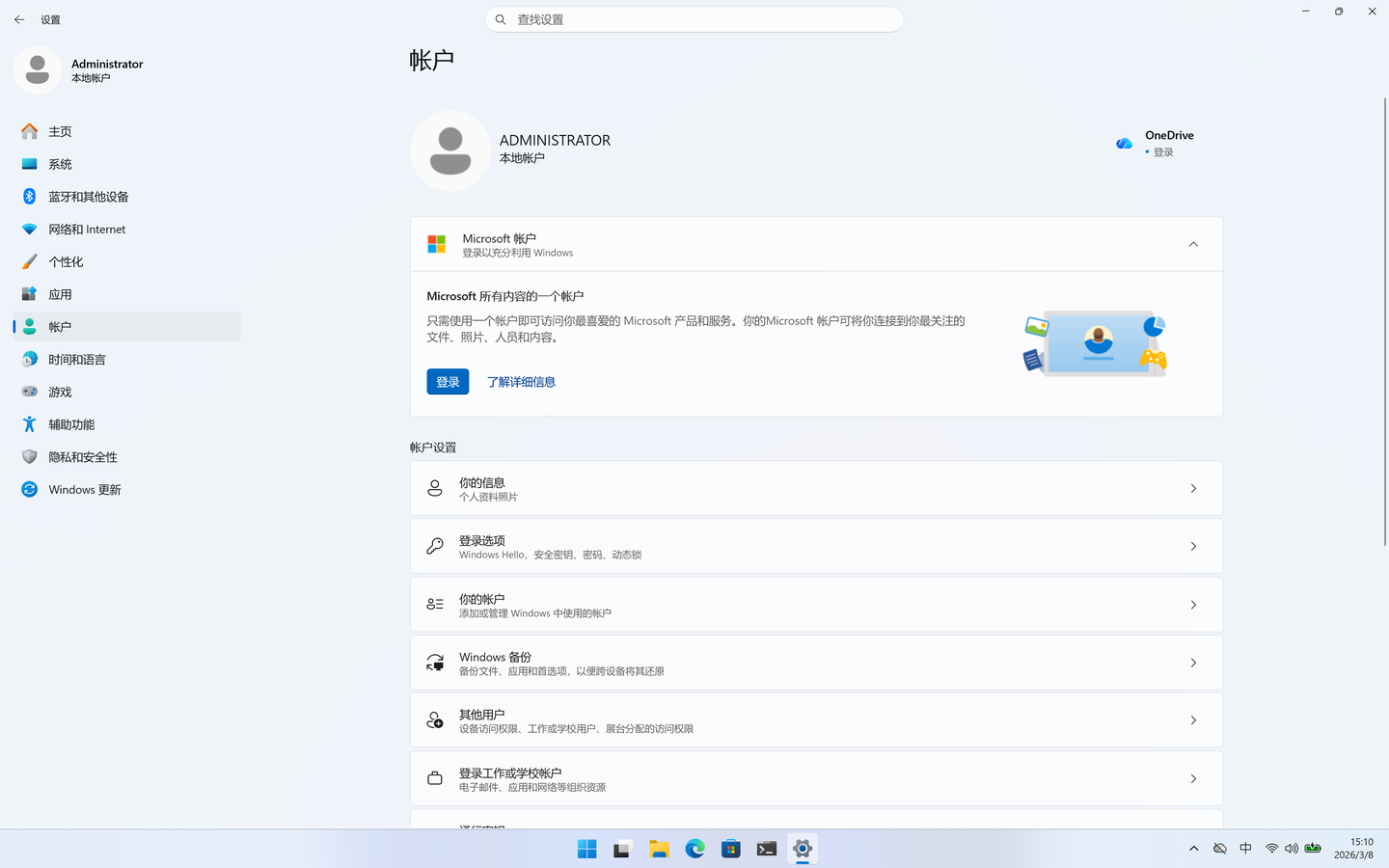Open the Windows Start button
The width and height of the screenshot is (1389, 868).
pyautogui.click(x=586, y=849)
